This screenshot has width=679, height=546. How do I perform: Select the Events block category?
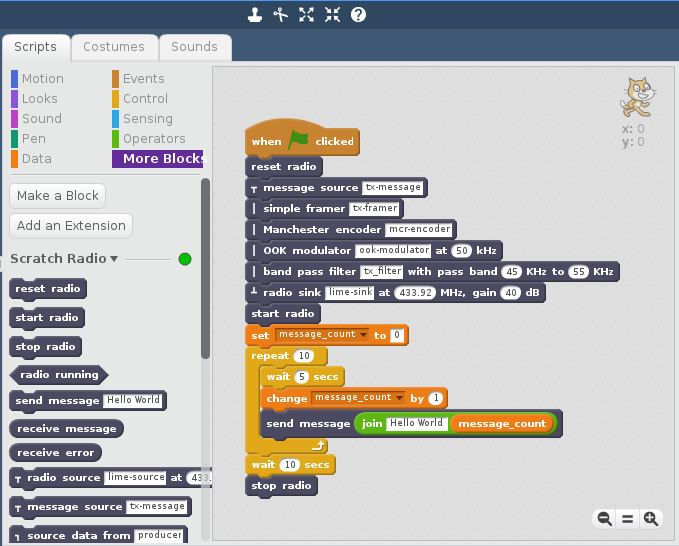click(139, 79)
